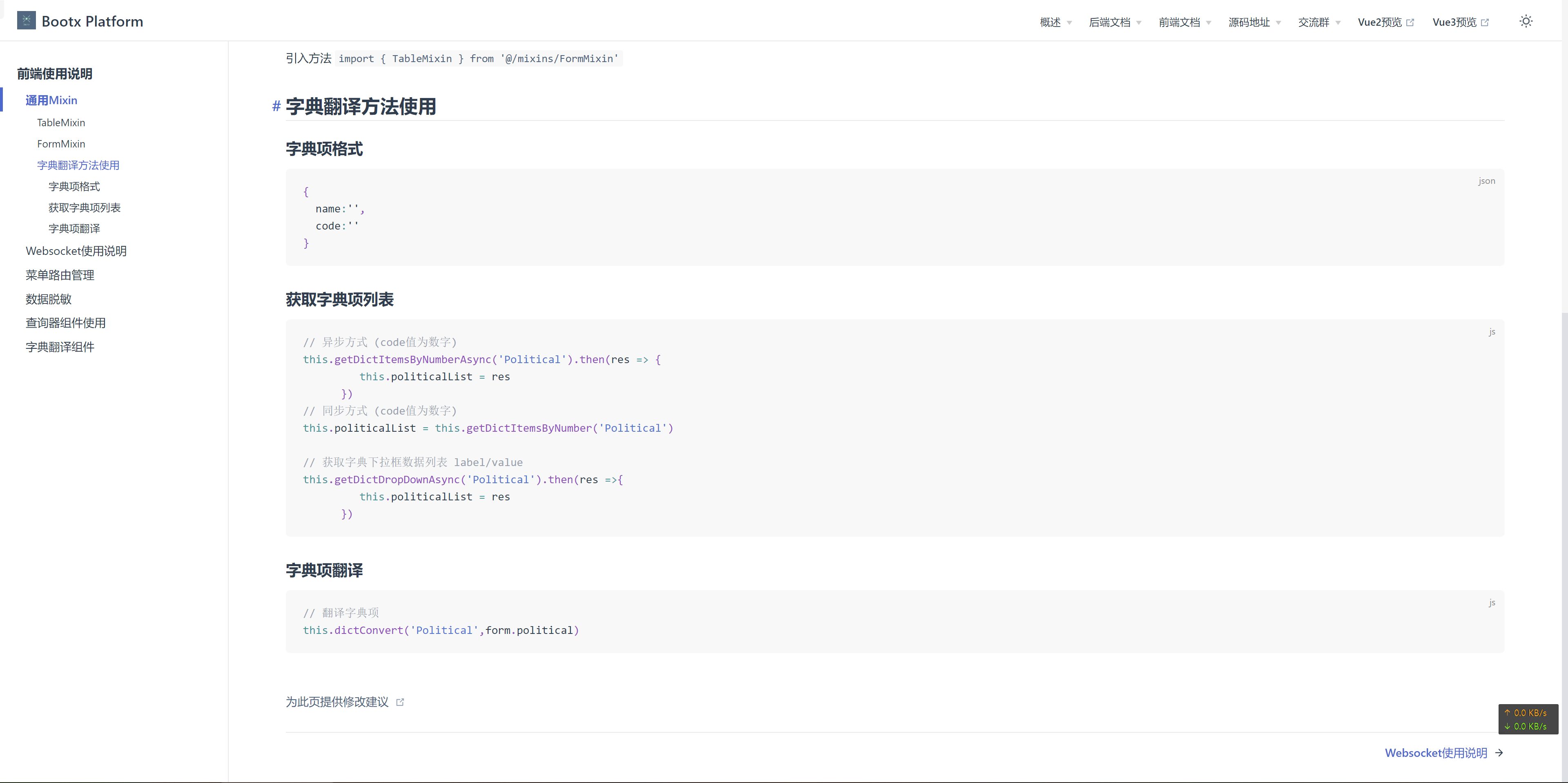The width and height of the screenshot is (1568, 783).
Task: Click the network speed monitor widget
Action: click(x=1528, y=719)
